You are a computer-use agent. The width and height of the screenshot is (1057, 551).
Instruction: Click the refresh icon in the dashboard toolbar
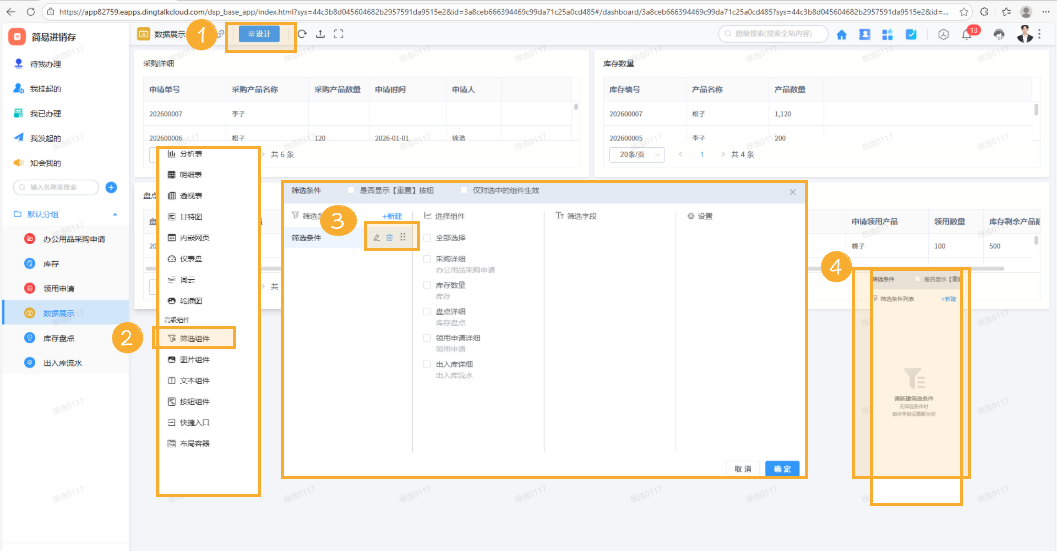(x=302, y=34)
